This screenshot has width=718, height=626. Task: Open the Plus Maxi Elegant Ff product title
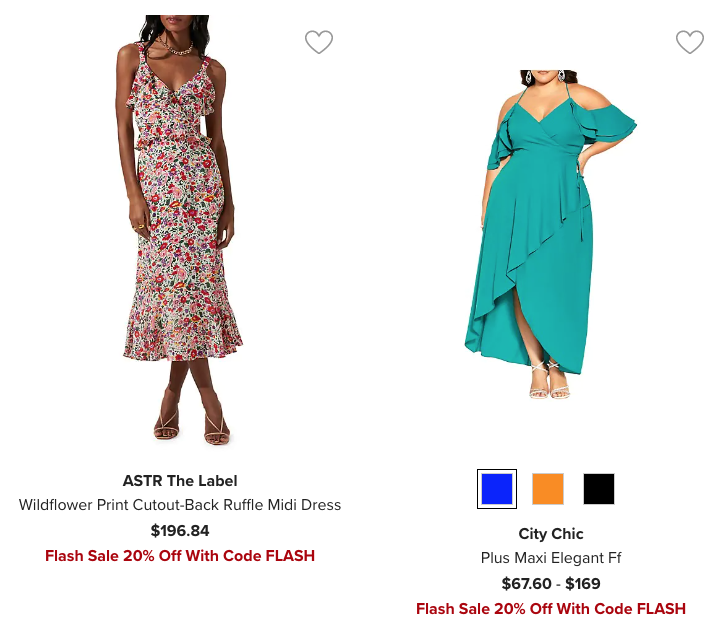tap(551, 558)
